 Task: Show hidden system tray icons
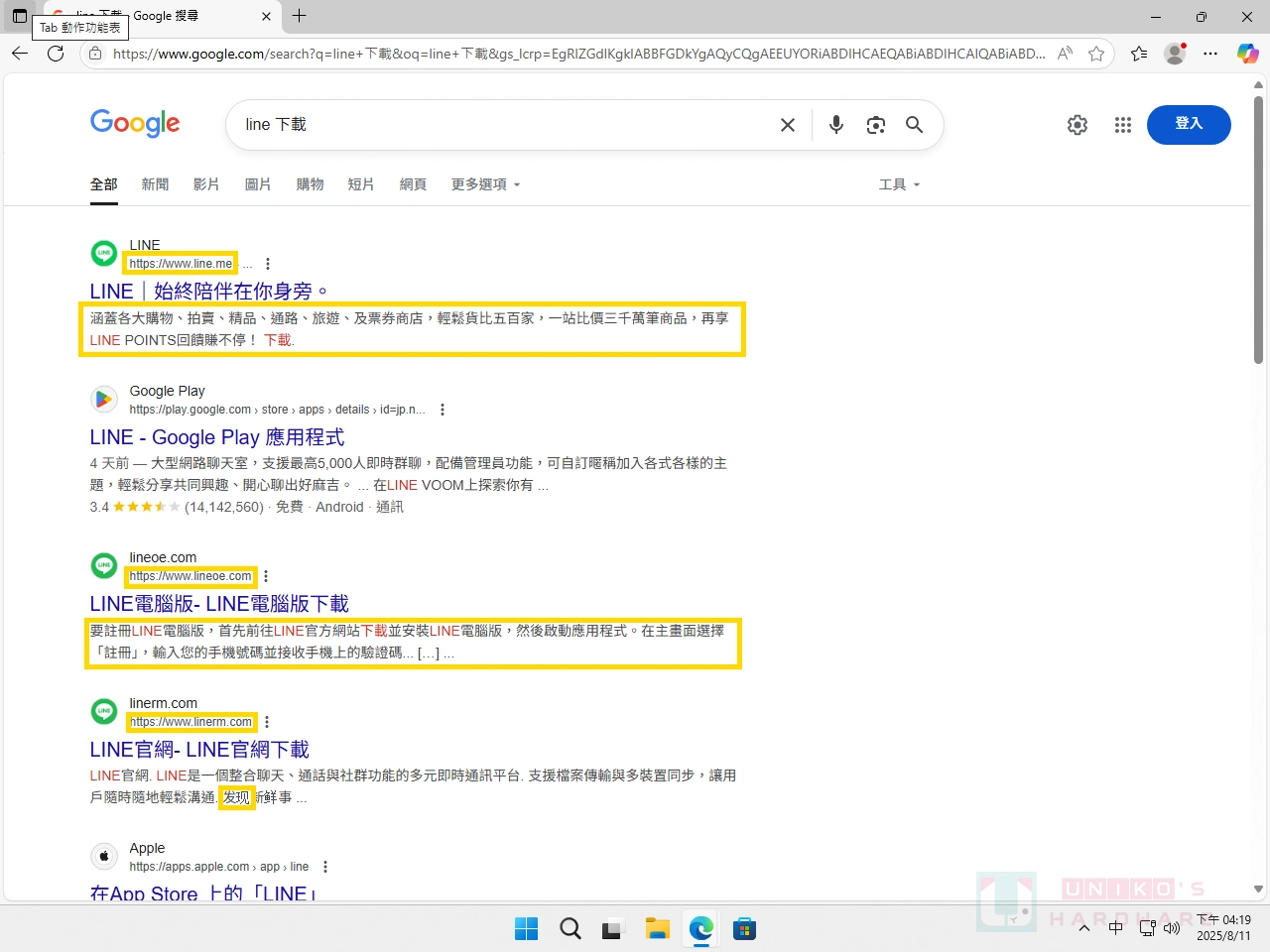(x=1084, y=929)
